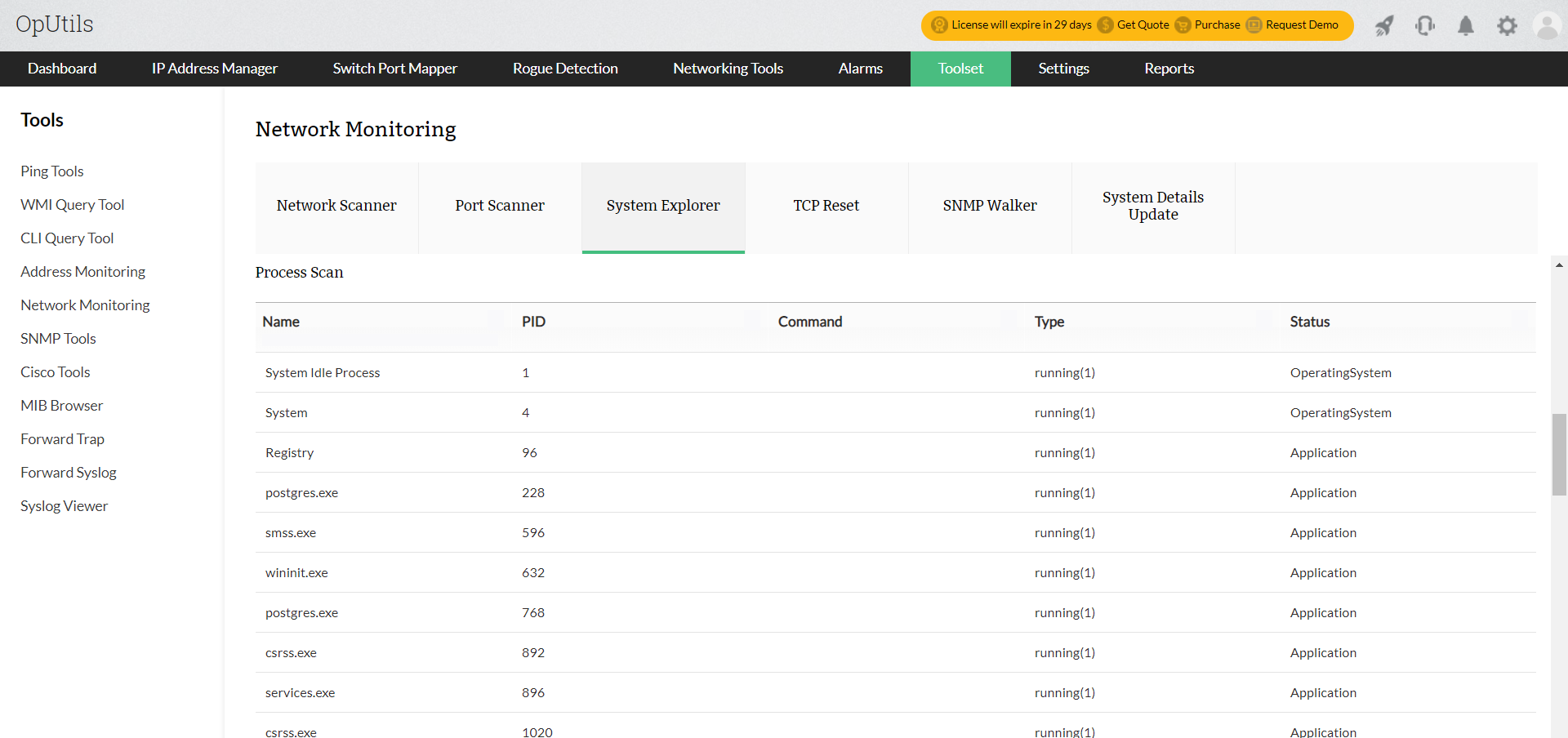This screenshot has height=738, width=1568.
Task: Open Rogue Detection menu
Action: [565, 69]
